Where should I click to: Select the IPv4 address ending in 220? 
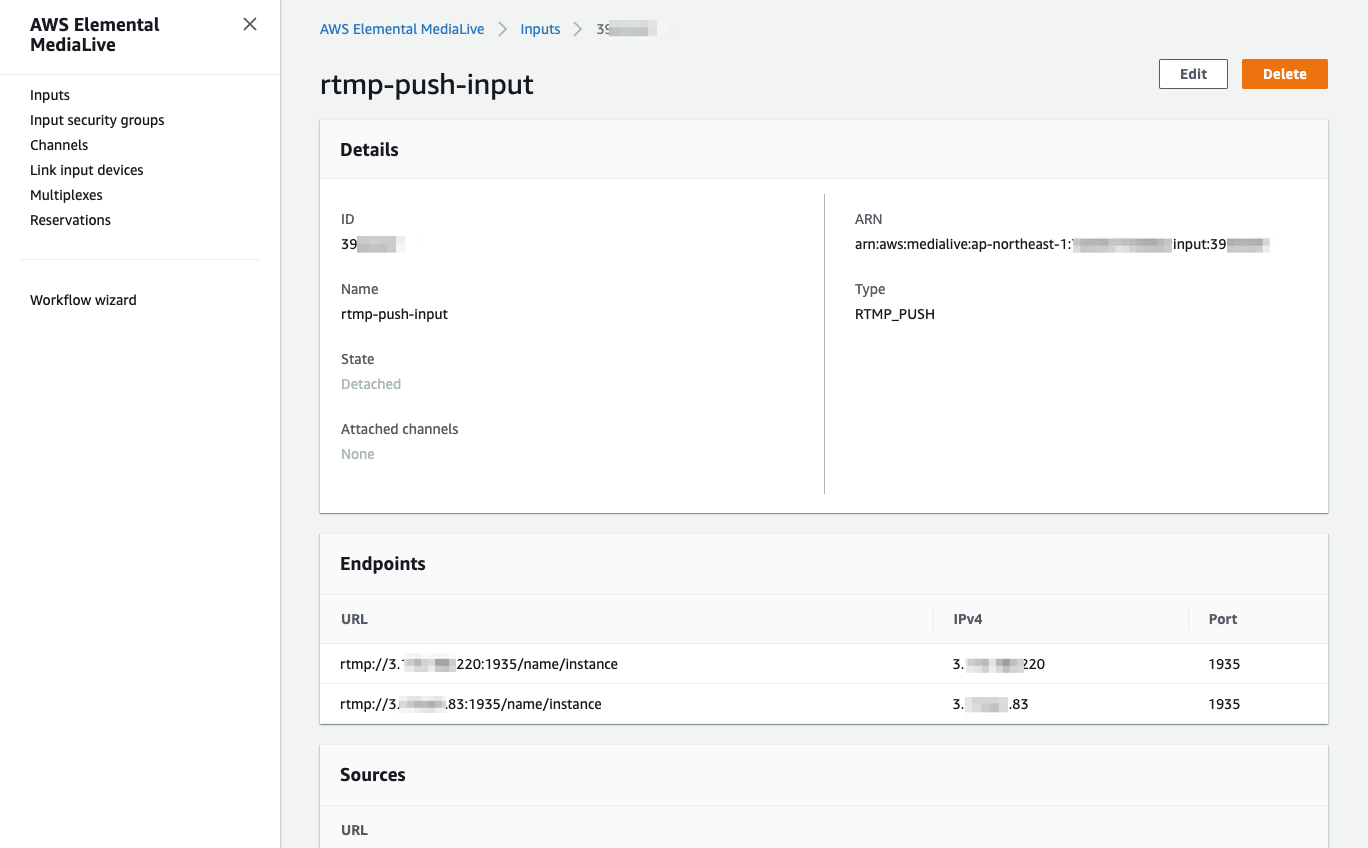(x=999, y=664)
